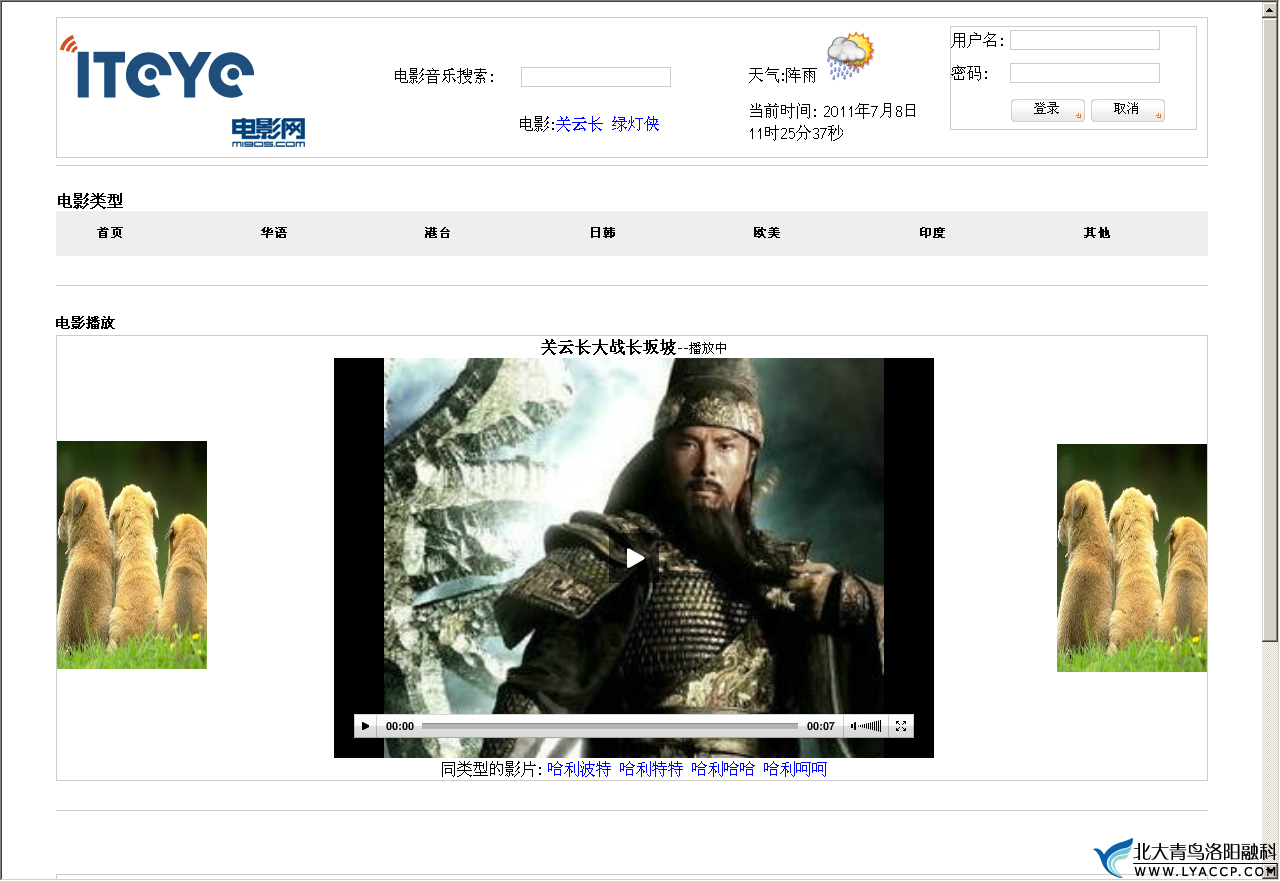Select the 欧美 category
Screen dimensions: 1280x881
pos(767,233)
